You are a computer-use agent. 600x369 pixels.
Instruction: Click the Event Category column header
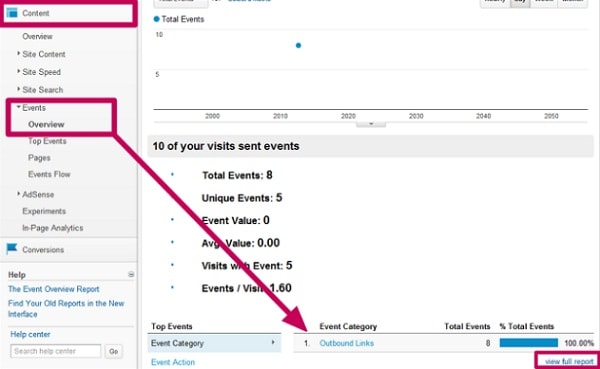click(348, 327)
